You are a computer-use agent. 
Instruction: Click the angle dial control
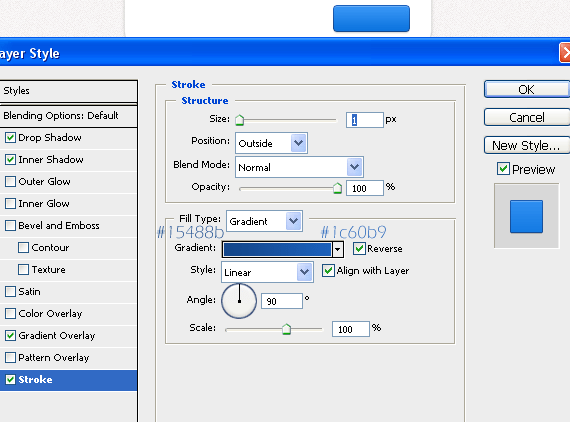pyautogui.click(x=239, y=301)
